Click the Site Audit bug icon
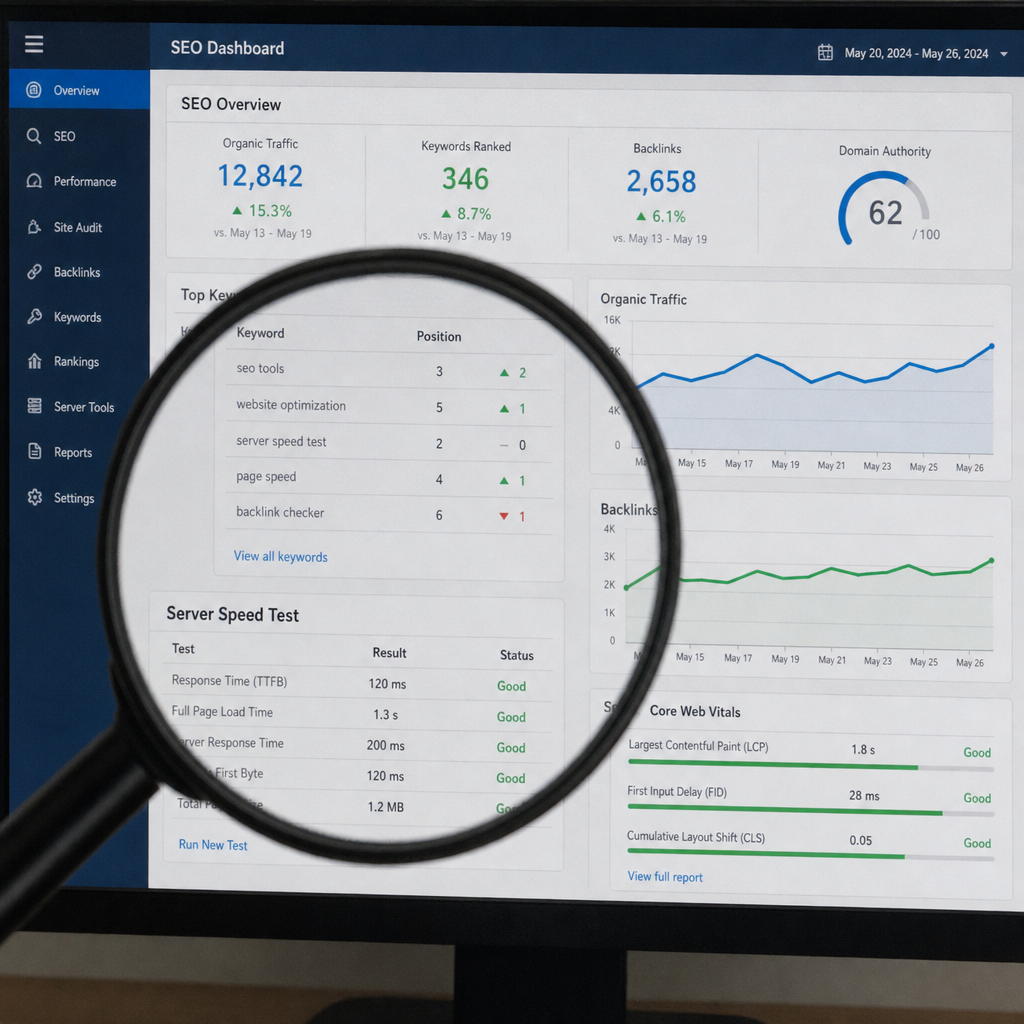Image resolution: width=1024 pixels, height=1024 pixels. click(x=34, y=227)
